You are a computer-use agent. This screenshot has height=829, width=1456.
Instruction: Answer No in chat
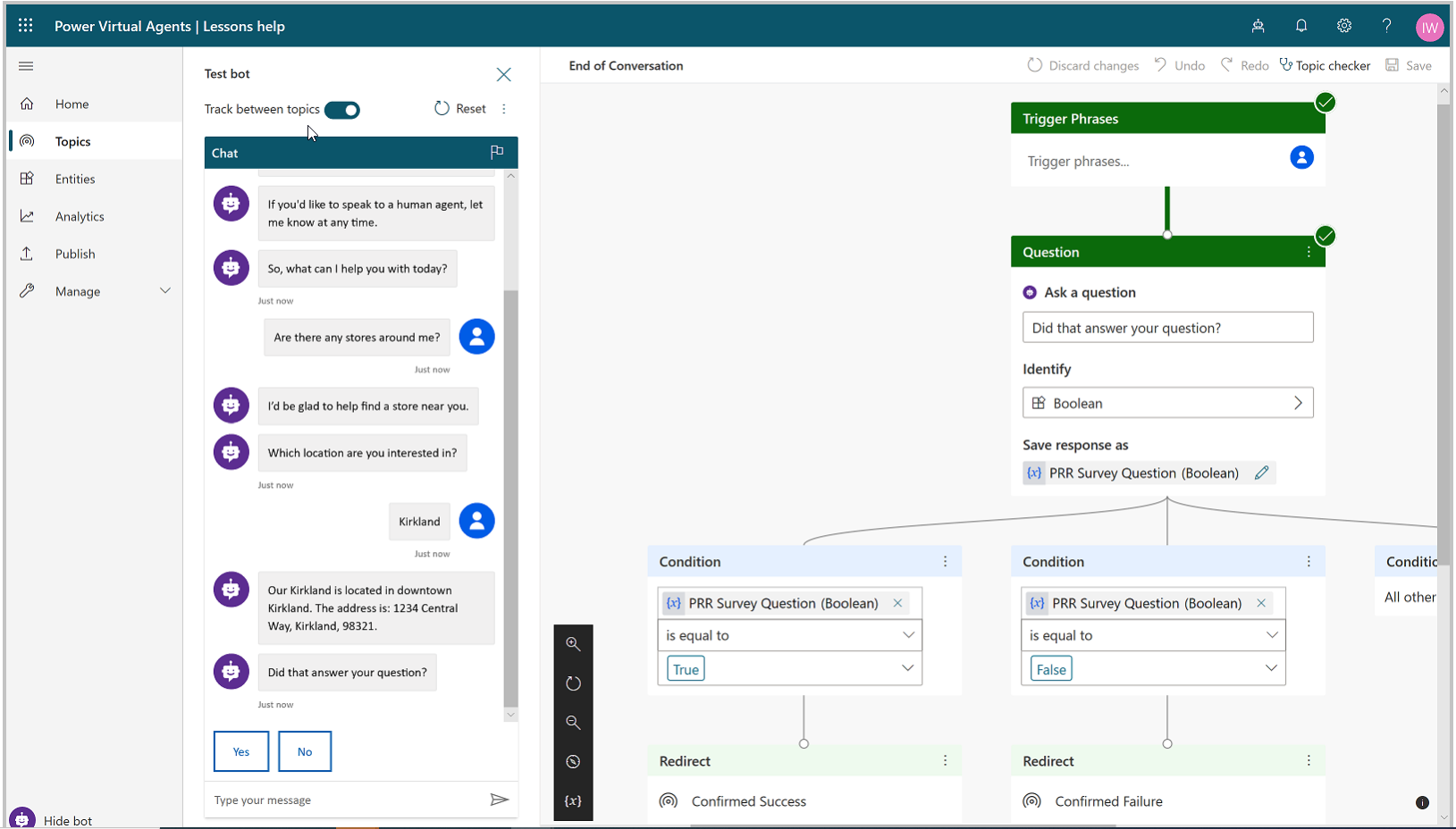(305, 751)
